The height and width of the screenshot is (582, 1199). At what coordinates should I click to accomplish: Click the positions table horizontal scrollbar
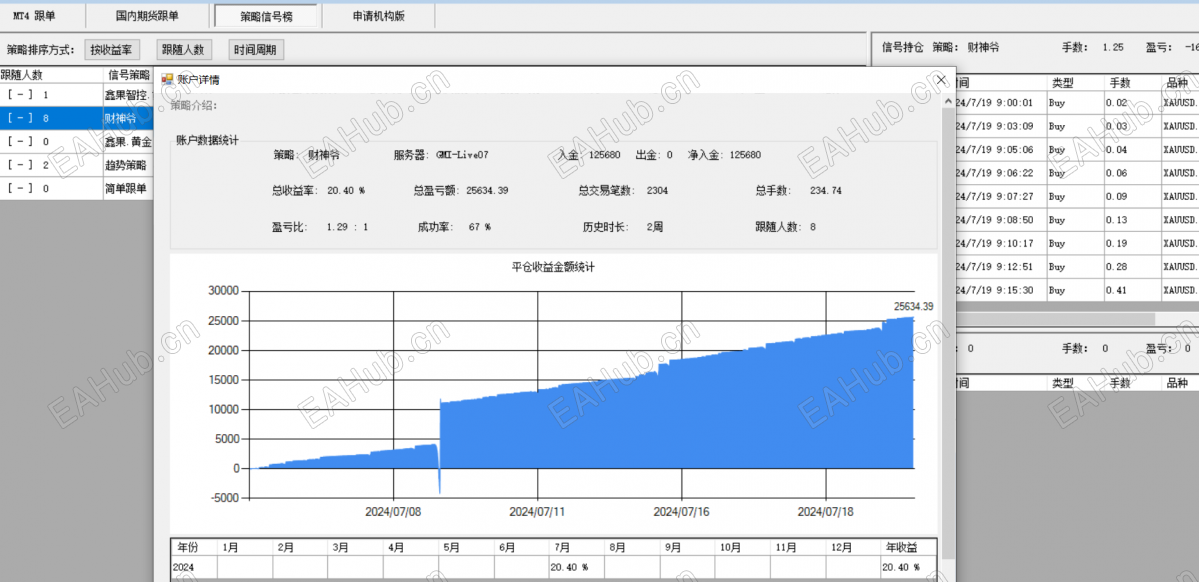point(1069,317)
